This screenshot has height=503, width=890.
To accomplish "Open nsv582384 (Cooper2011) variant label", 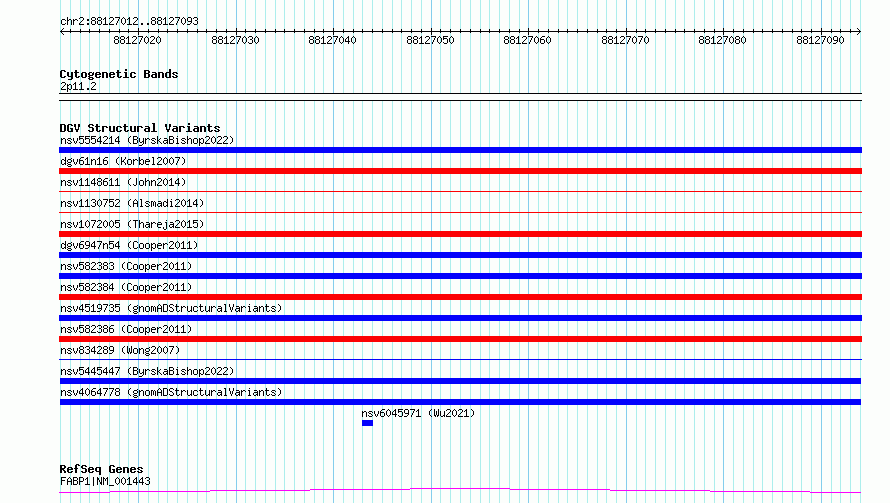I will pos(126,287).
